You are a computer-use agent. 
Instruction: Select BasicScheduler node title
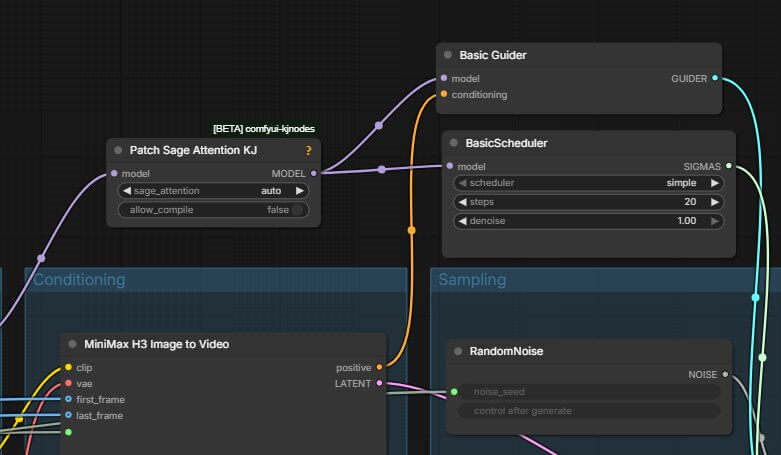click(506, 143)
